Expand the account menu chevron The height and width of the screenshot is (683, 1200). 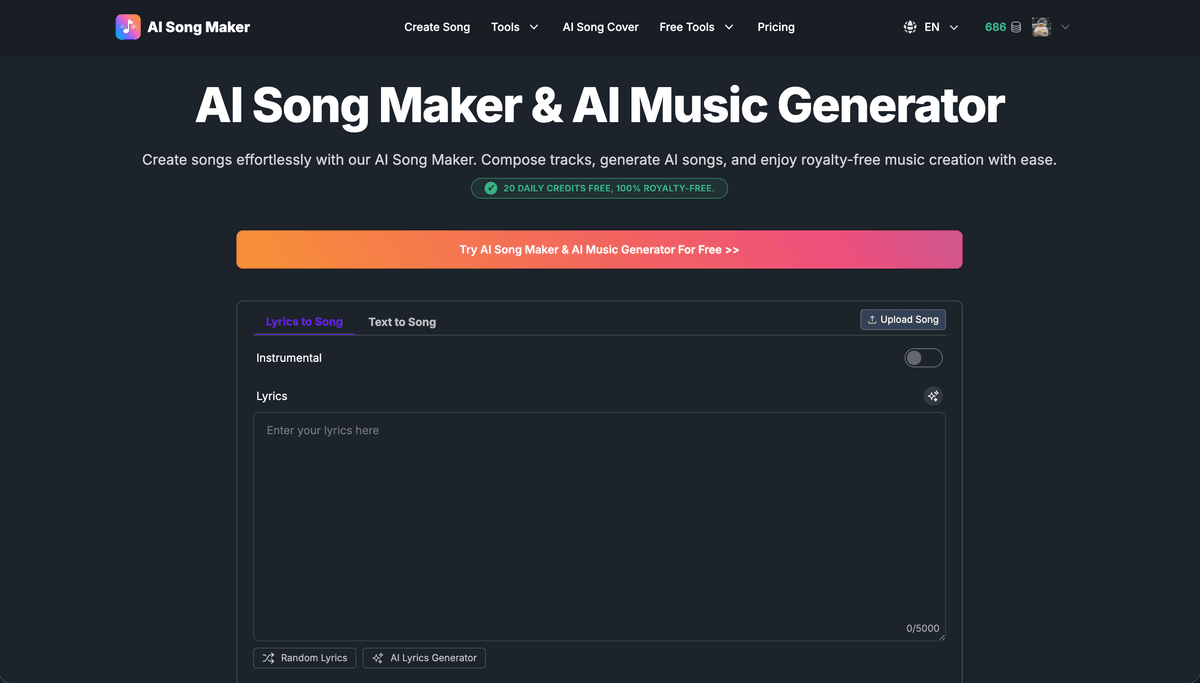[1065, 27]
